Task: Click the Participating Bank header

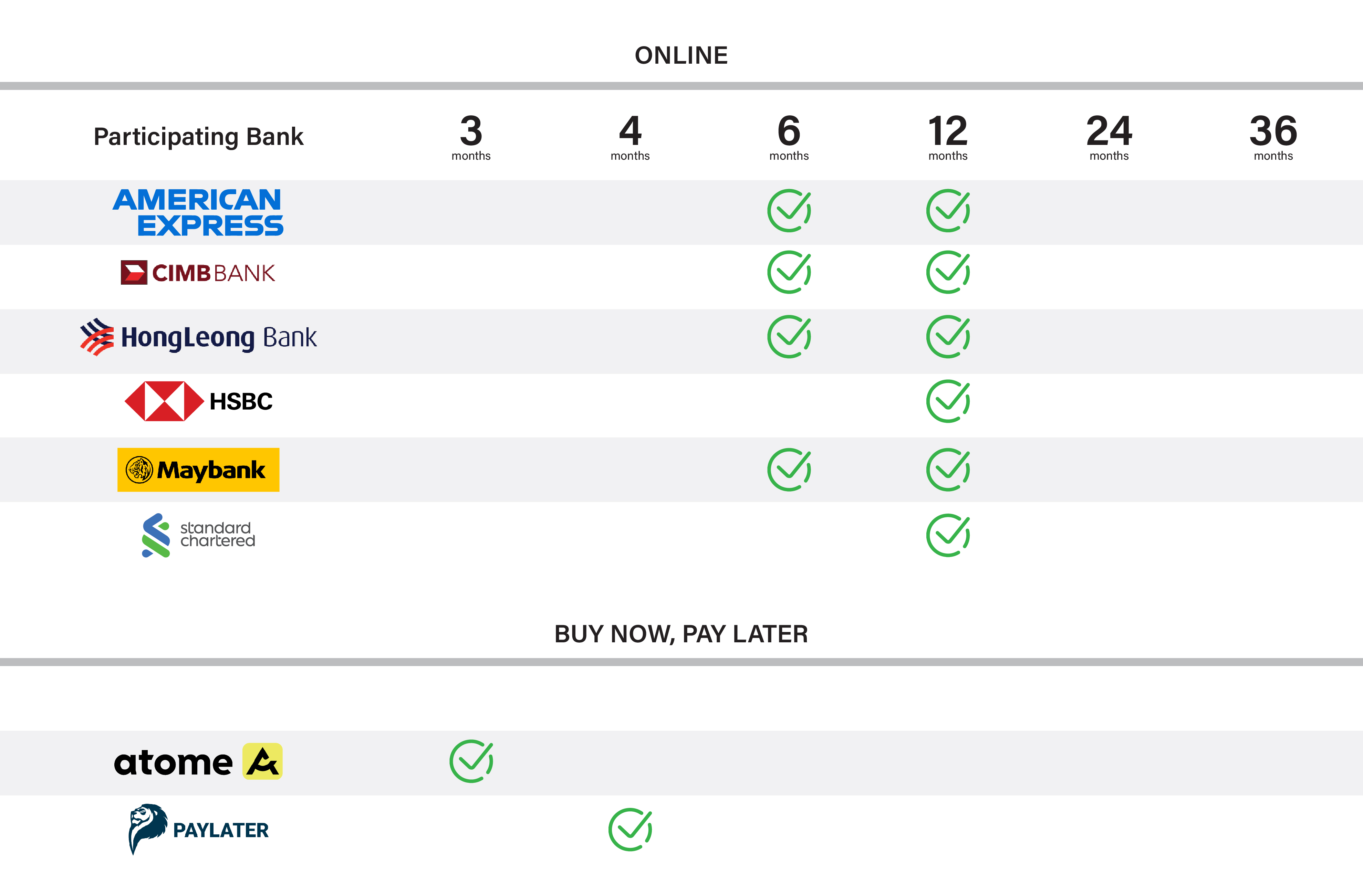Action: pos(198,137)
